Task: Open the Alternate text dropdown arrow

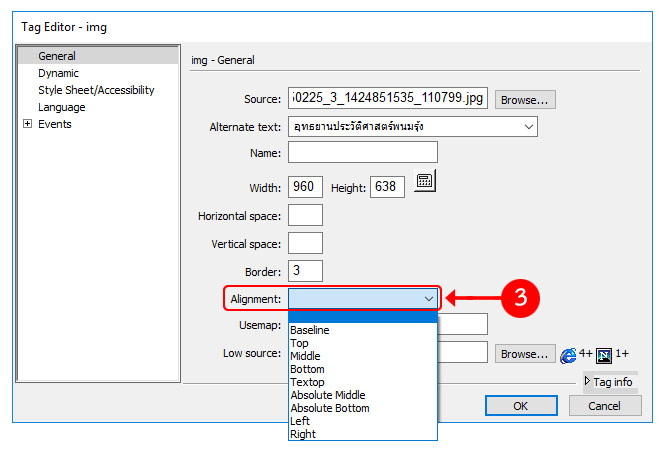Action: pyautogui.click(x=527, y=127)
